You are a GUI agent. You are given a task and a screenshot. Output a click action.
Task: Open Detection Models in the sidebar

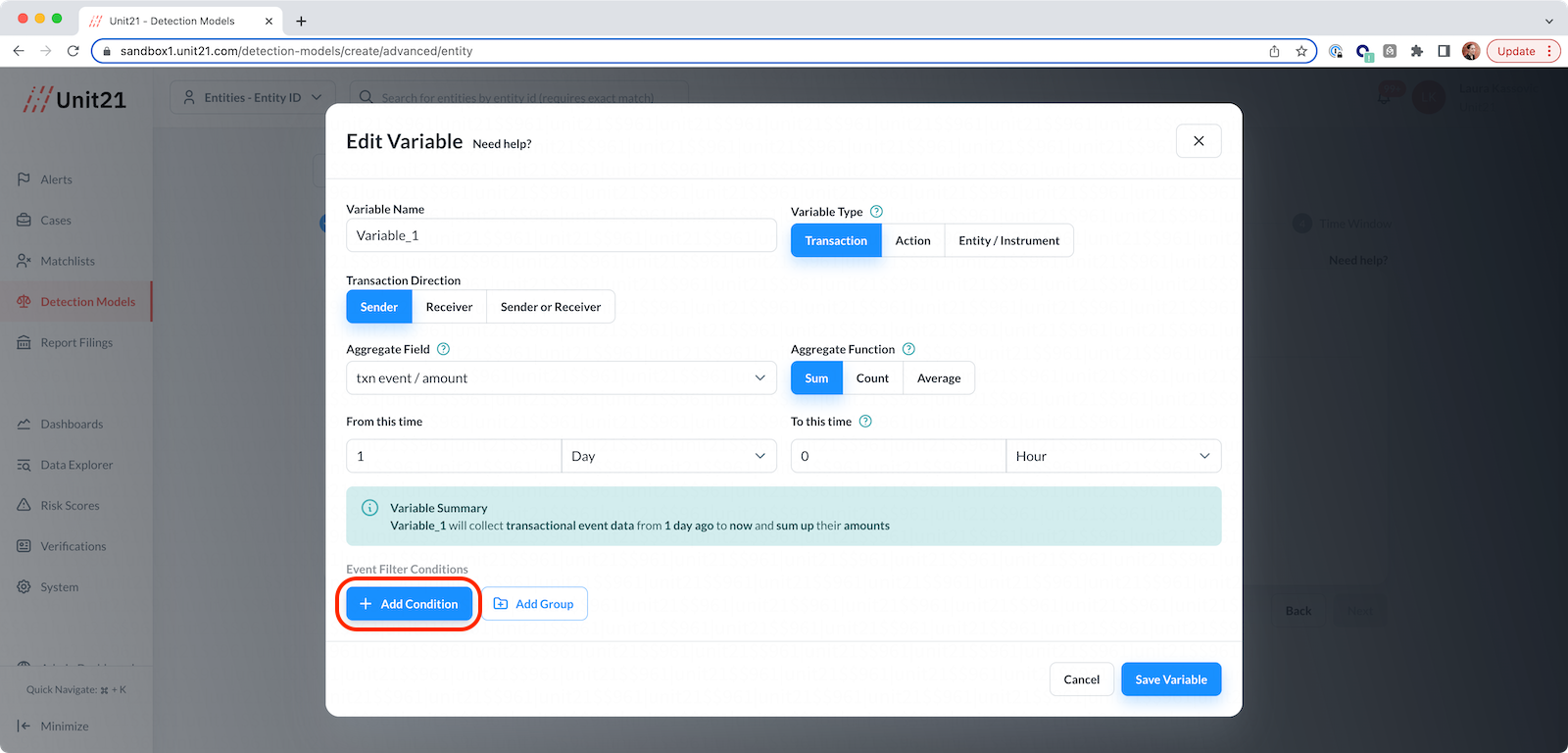(76, 302)
